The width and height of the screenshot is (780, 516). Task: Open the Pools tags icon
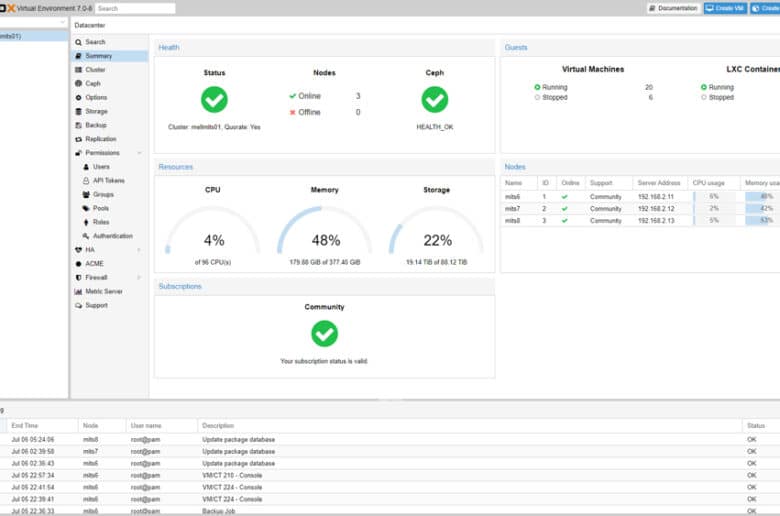tap(86, 208)
